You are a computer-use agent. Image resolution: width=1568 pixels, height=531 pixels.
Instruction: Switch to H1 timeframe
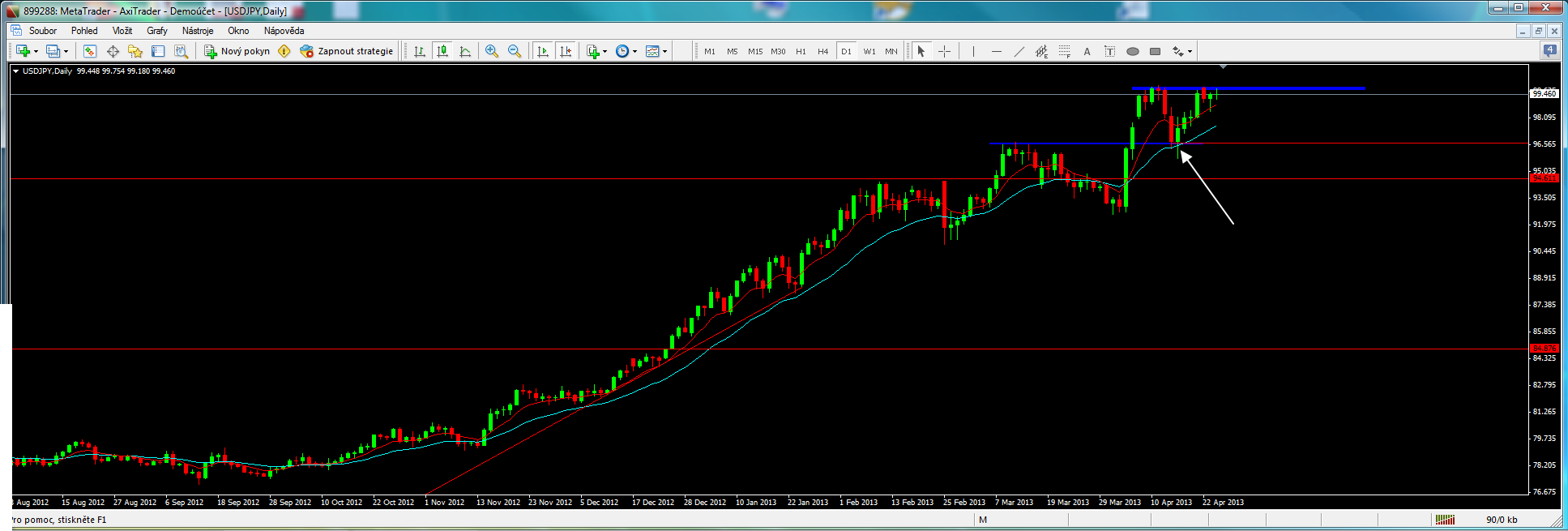[x=801, y=51]
